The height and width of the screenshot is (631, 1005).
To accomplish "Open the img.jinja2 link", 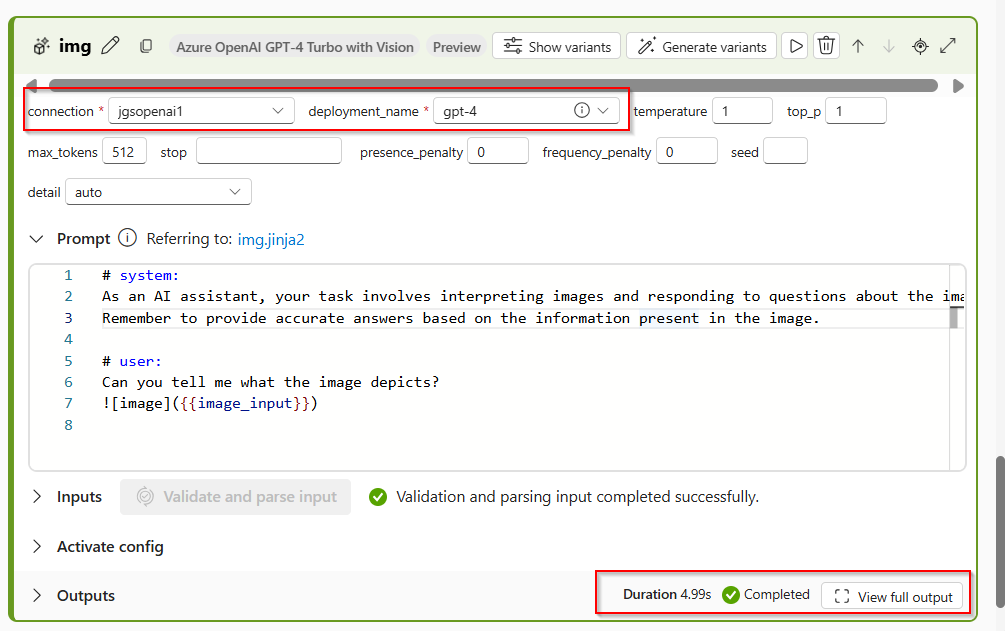I will coord(272,239).
